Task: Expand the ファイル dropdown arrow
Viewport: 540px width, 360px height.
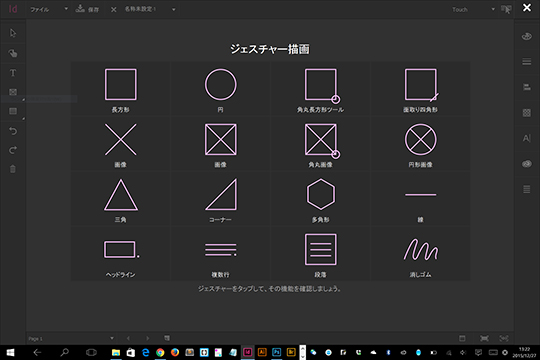Action: (66, 9)
